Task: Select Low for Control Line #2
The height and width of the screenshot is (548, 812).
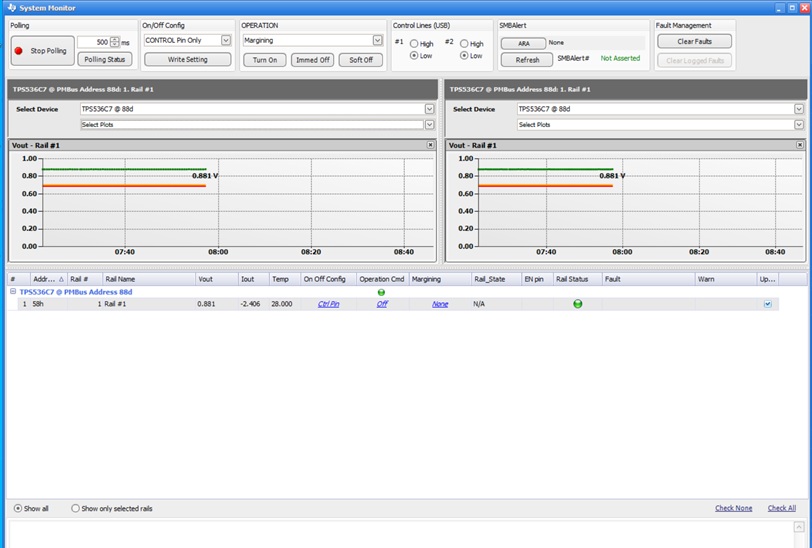Action: 464,56
